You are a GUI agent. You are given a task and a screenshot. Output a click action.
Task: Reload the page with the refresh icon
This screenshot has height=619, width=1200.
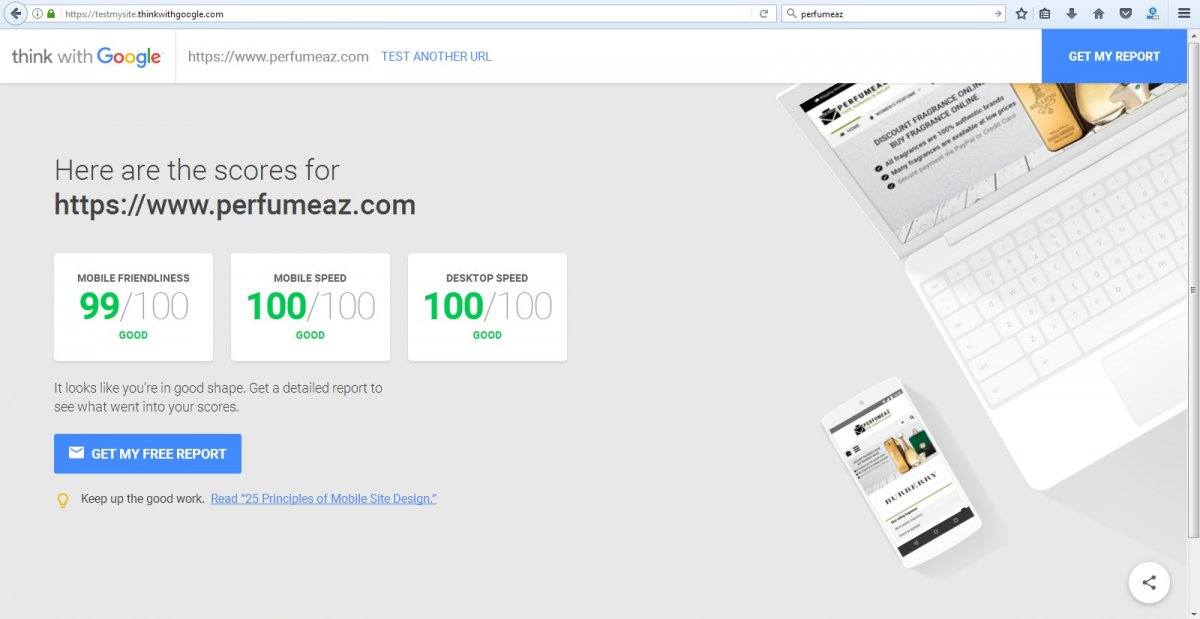click(764, 14)
